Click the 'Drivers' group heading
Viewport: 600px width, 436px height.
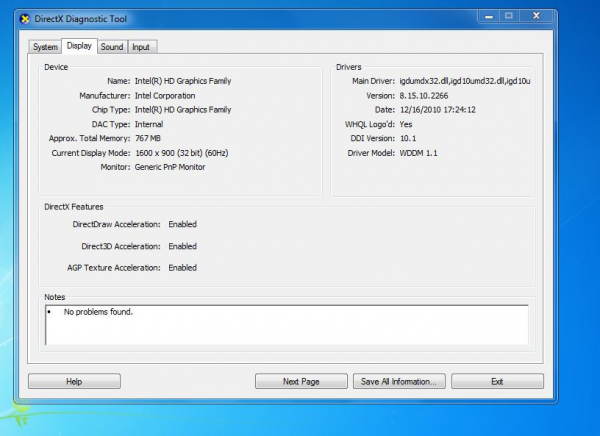point(349,67)
